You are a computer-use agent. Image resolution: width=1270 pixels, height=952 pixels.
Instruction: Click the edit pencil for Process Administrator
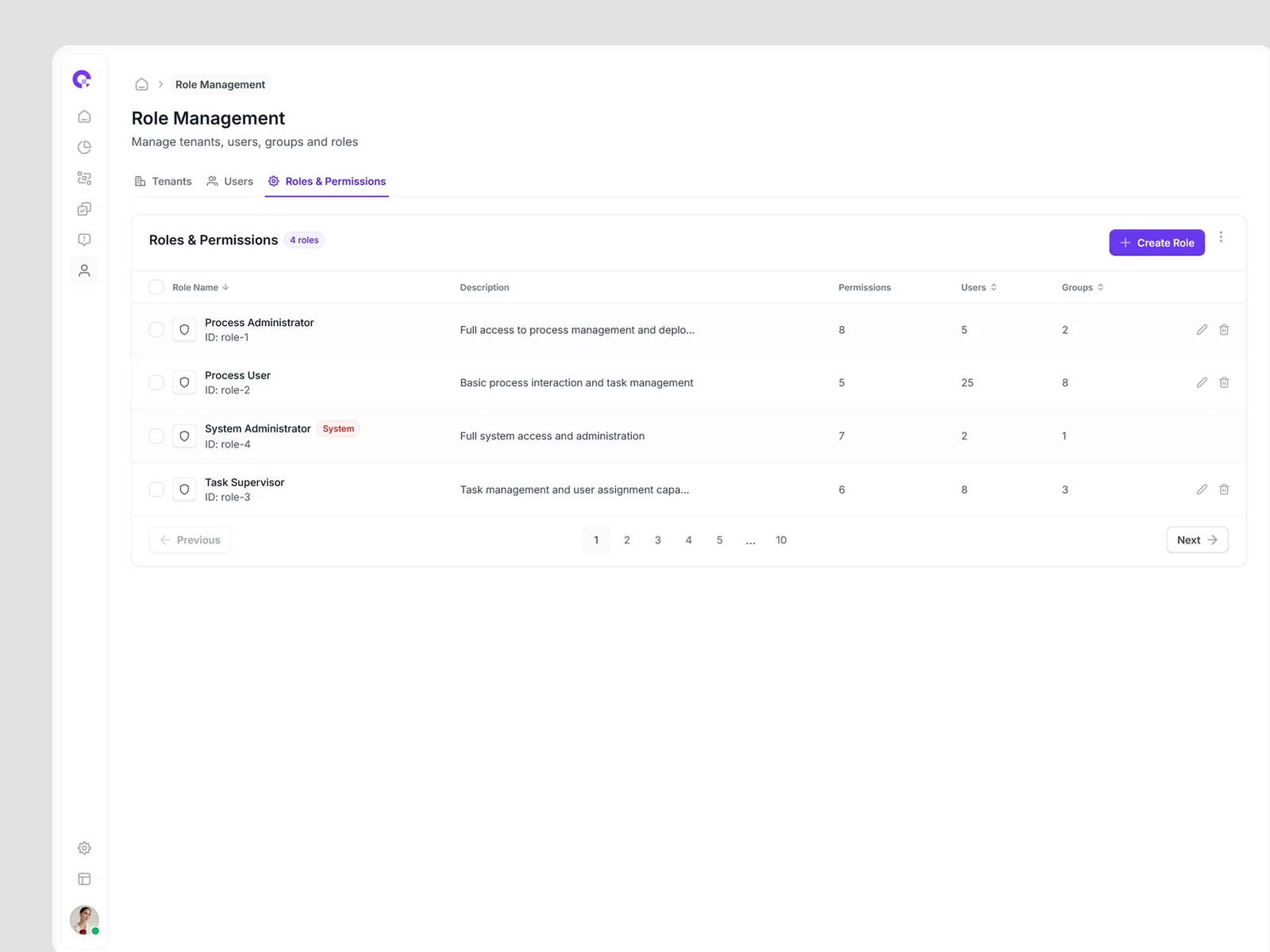1202,330
